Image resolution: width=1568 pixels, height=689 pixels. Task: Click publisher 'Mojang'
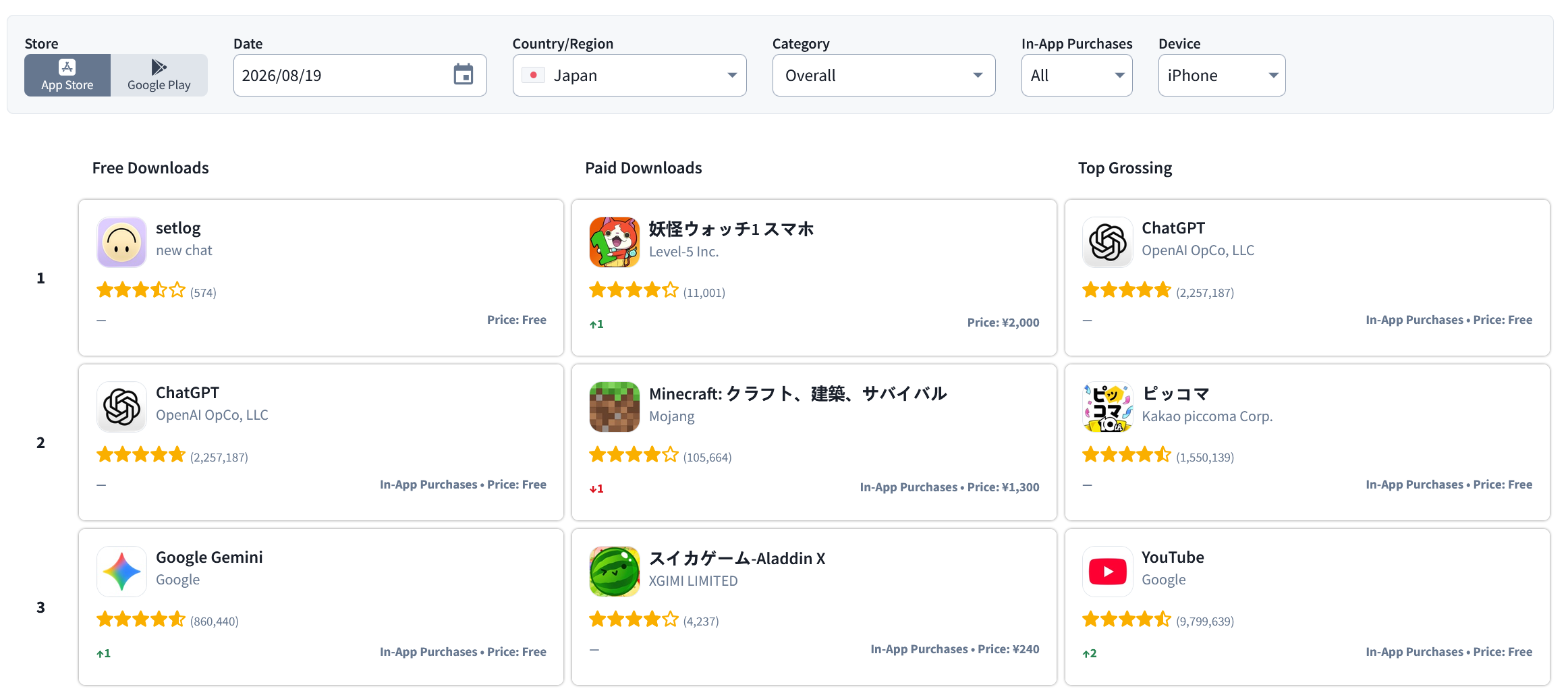671,416
